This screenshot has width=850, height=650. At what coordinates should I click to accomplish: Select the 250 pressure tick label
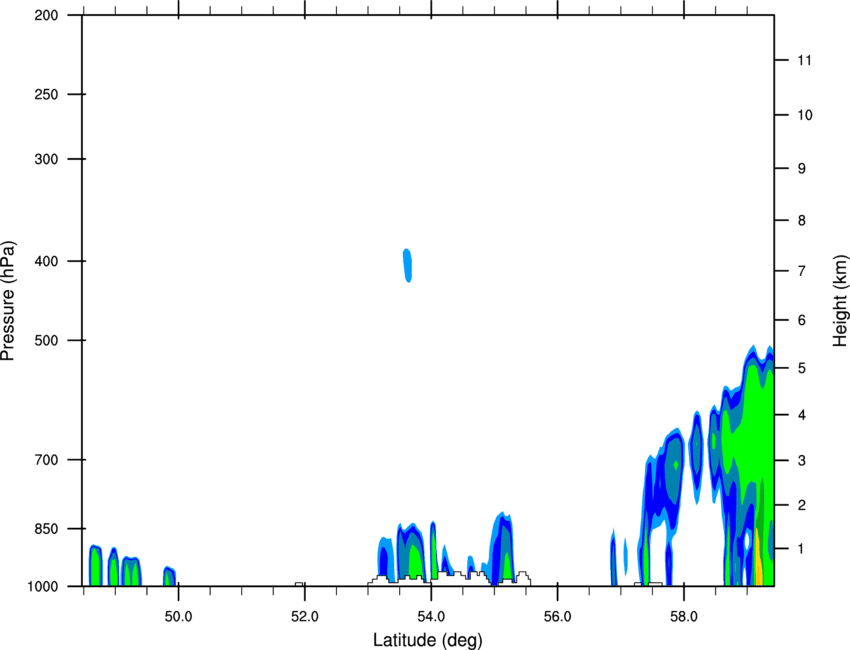(x=47, y=94)
